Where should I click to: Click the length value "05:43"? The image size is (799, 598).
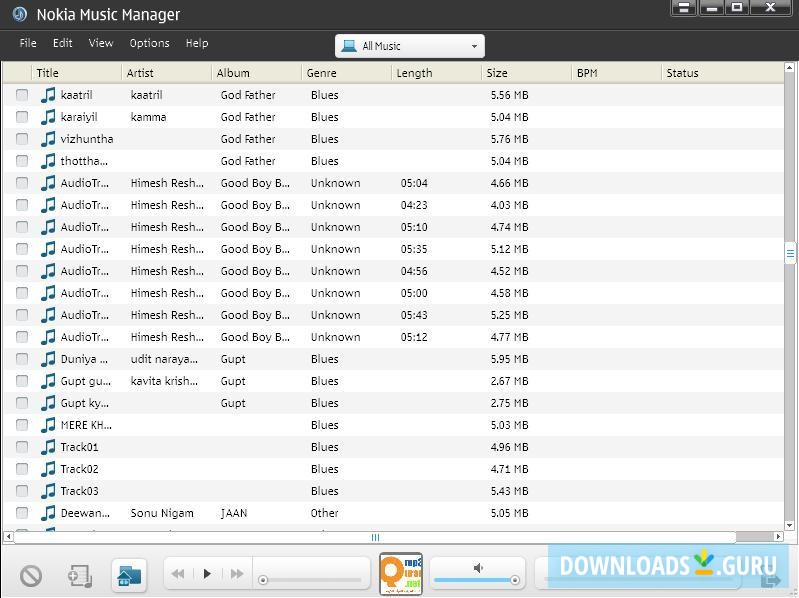point(414,315)
